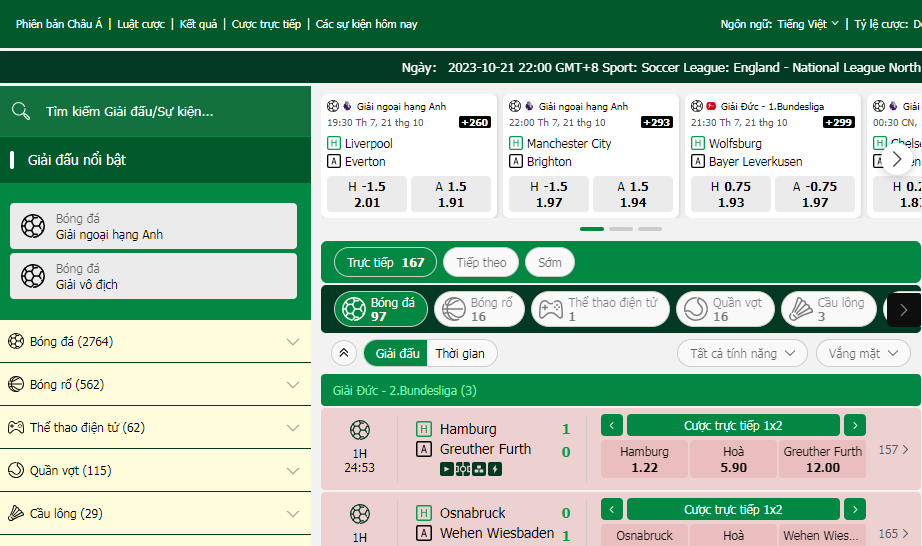This screenshot has height=546, width=922.
Task: Switch to the Quần vợt 16 sport tab
Action: click(x=725, y=309)
